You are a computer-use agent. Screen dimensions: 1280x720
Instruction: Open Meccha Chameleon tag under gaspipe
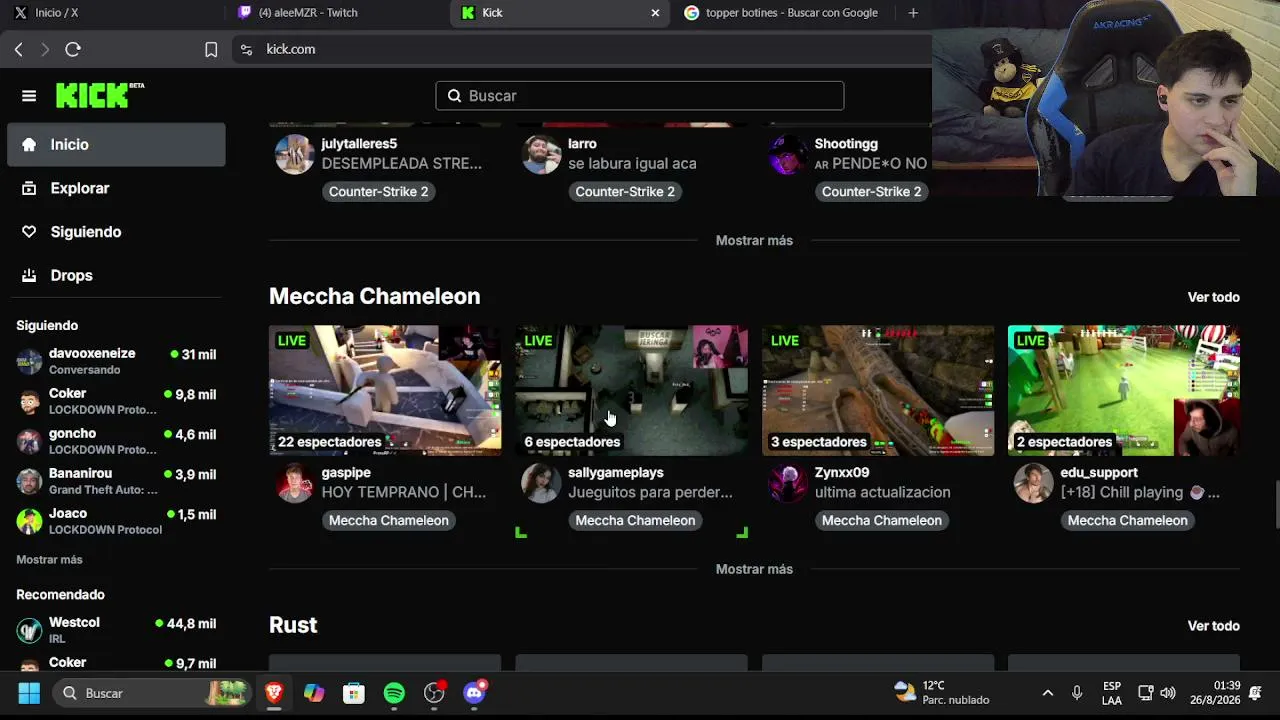point(389,521)
